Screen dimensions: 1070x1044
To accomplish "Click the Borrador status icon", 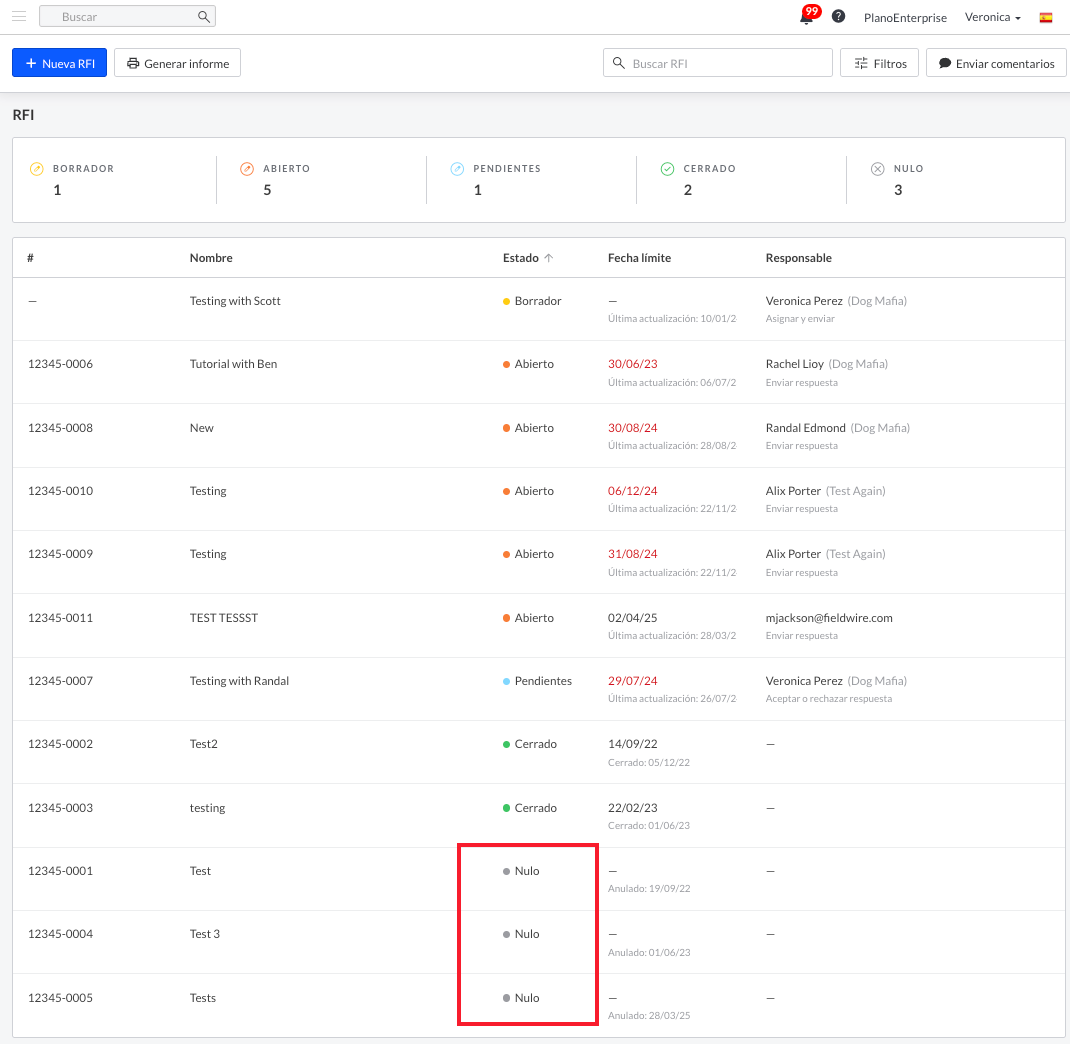I will [x=37, y=169].
